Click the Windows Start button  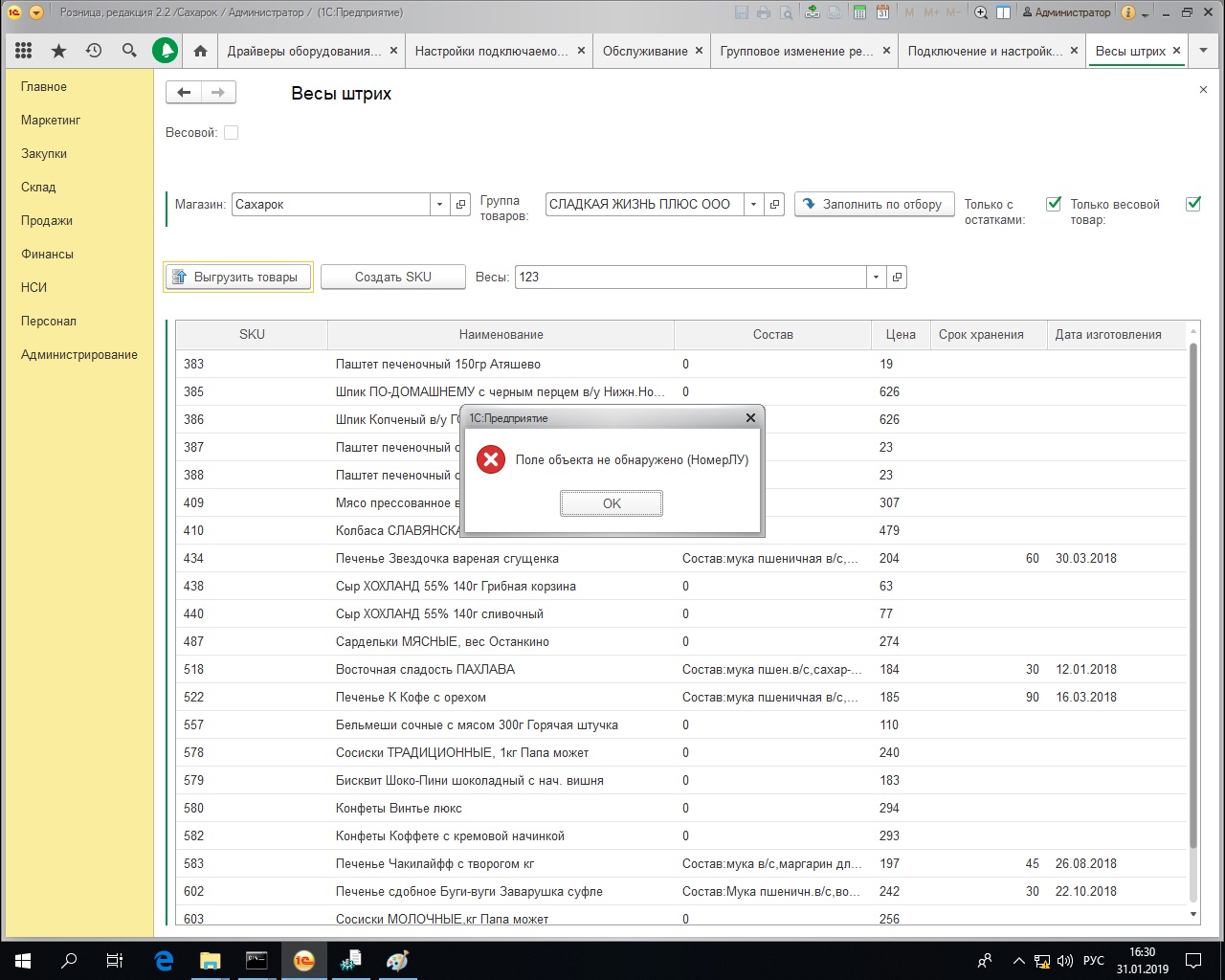click(23, 960)
